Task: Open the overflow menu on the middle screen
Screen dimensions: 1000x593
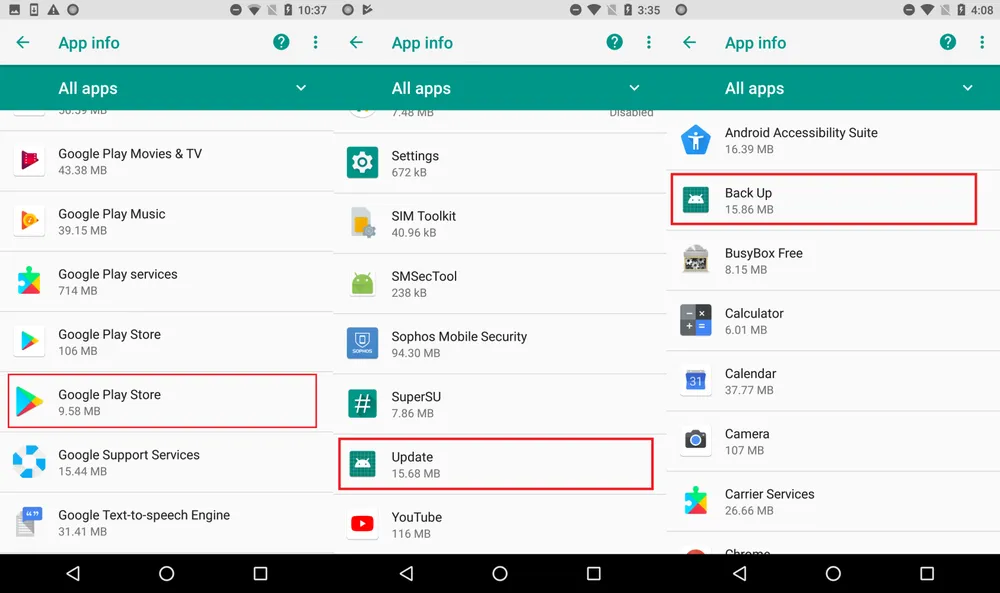Action: click(648, 42)
